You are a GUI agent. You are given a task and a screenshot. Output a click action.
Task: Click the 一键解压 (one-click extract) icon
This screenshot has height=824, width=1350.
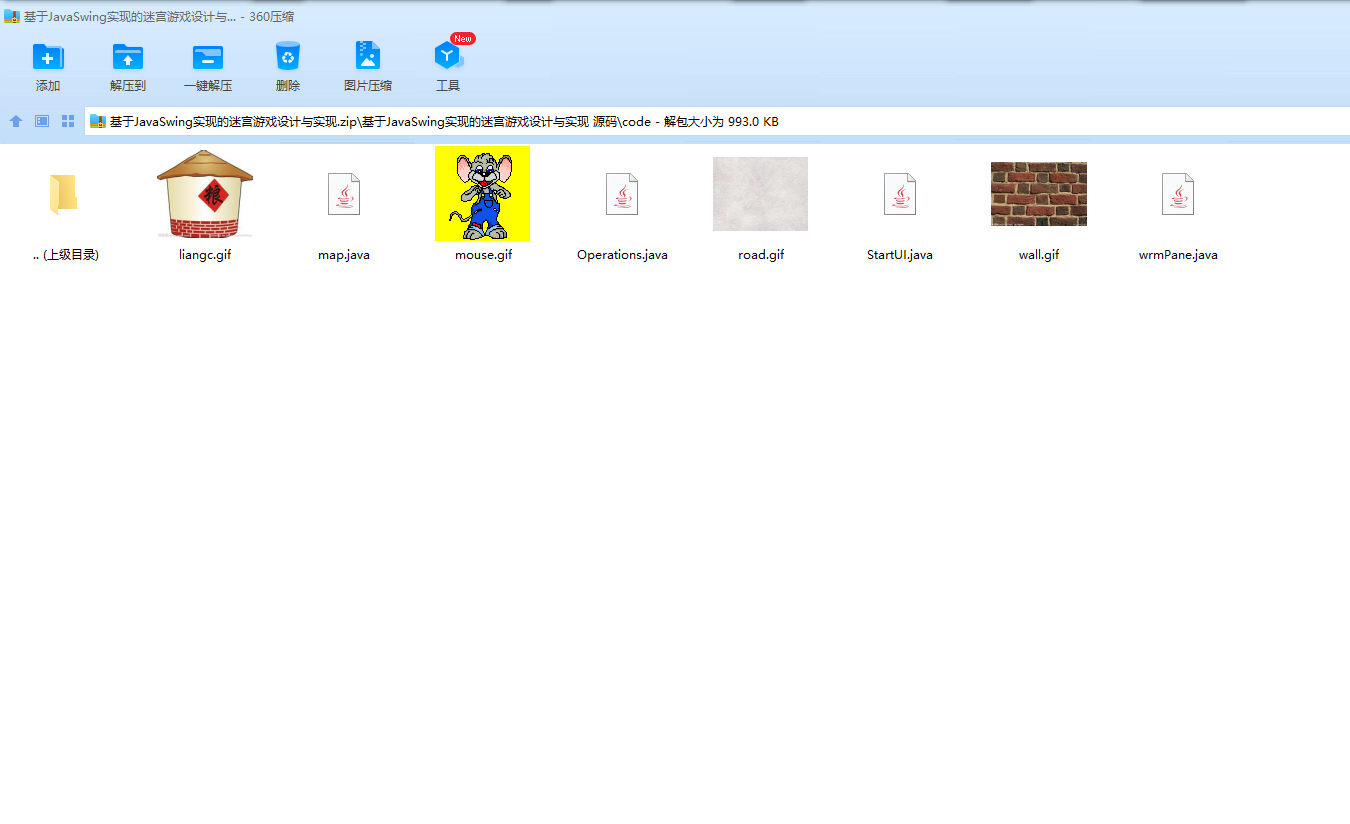pos(208,56)
